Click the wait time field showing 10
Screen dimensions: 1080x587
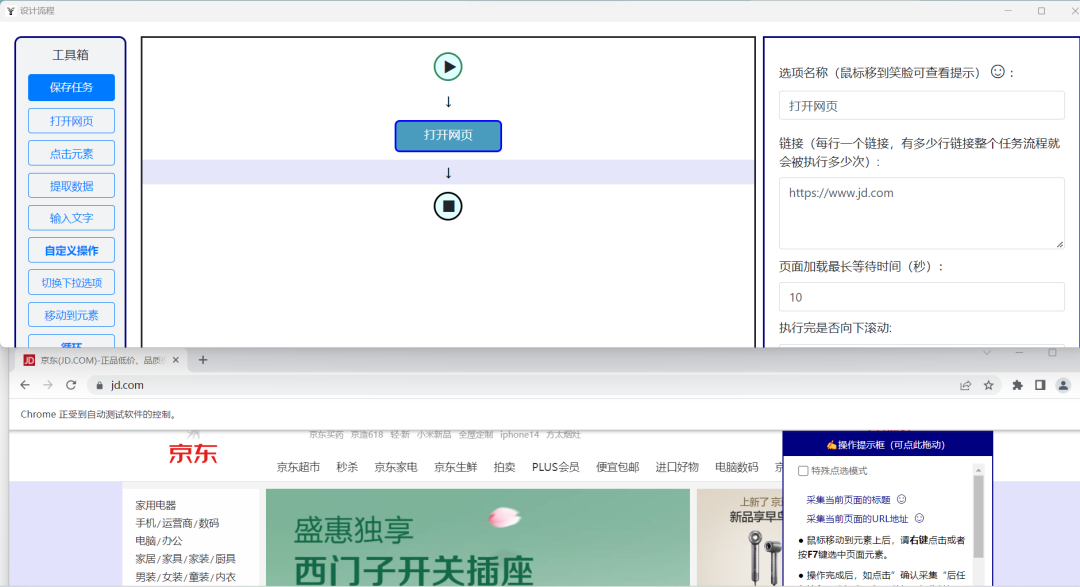pyautogui.click(x=922, y=297)
